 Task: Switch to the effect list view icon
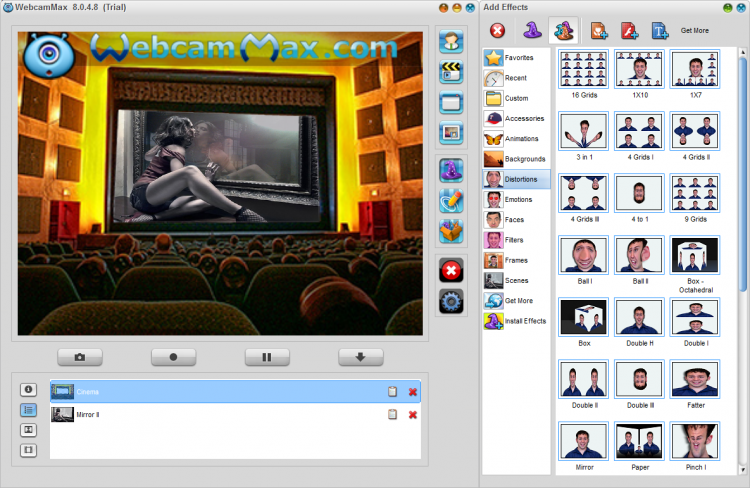click(28, 410)
